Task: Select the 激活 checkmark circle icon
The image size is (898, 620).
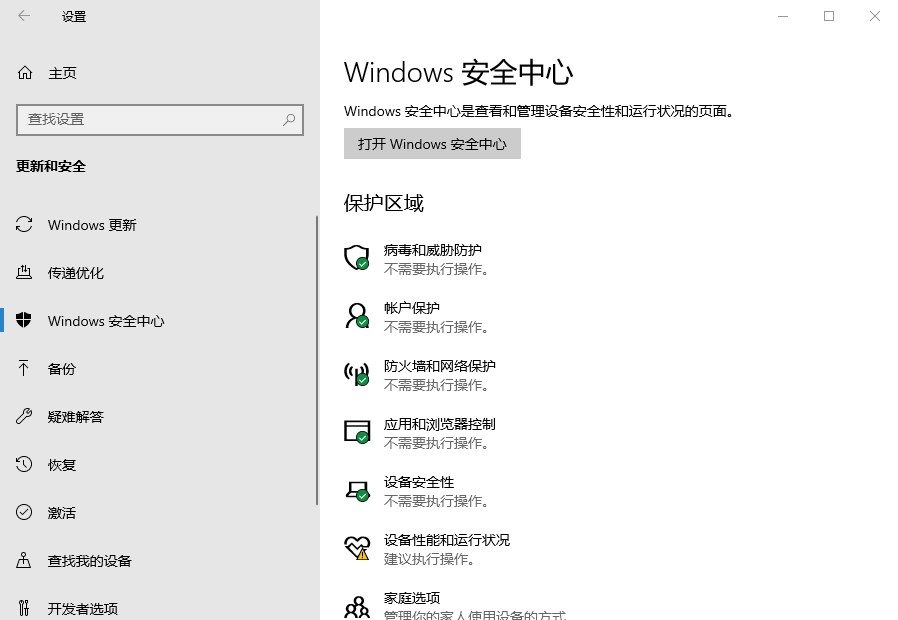Action: pyautogui.click(x=24, y=512)
